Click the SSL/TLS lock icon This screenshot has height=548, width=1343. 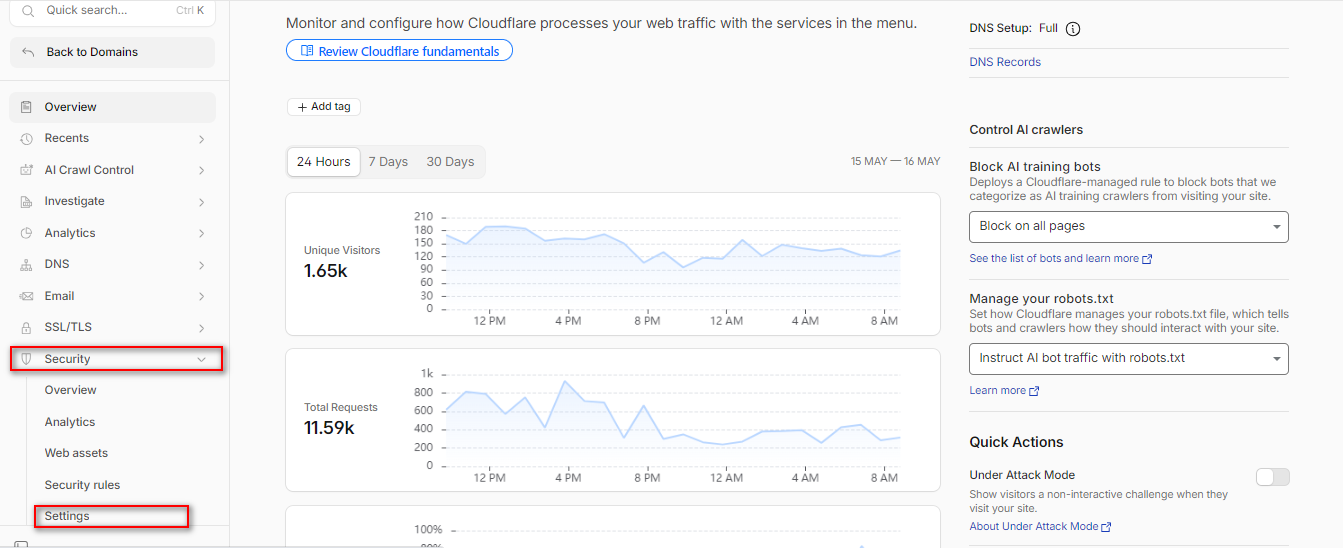[26, 328]
